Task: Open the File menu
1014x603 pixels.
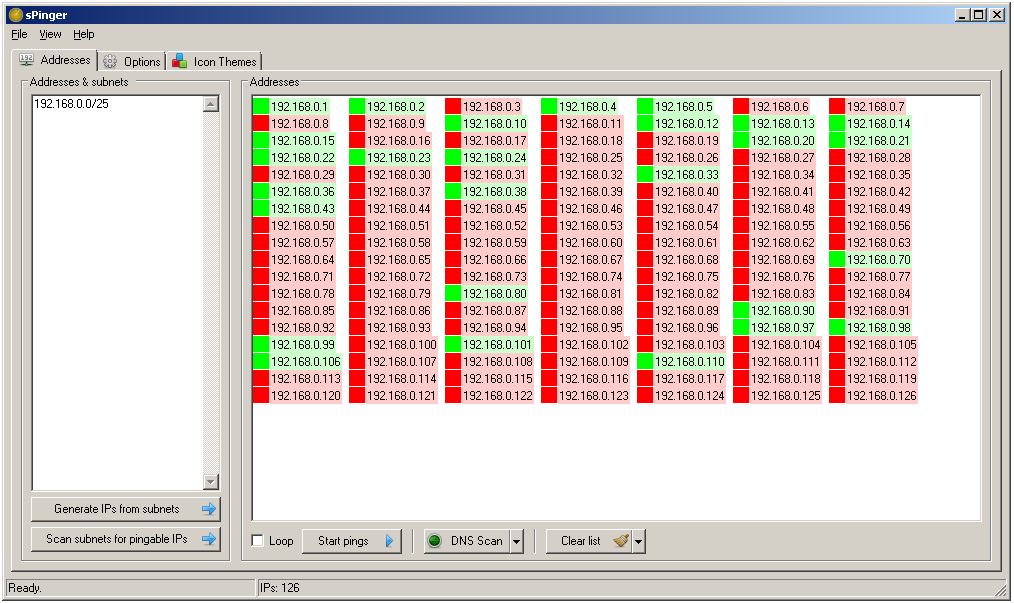Action: [x=19, y=34]
